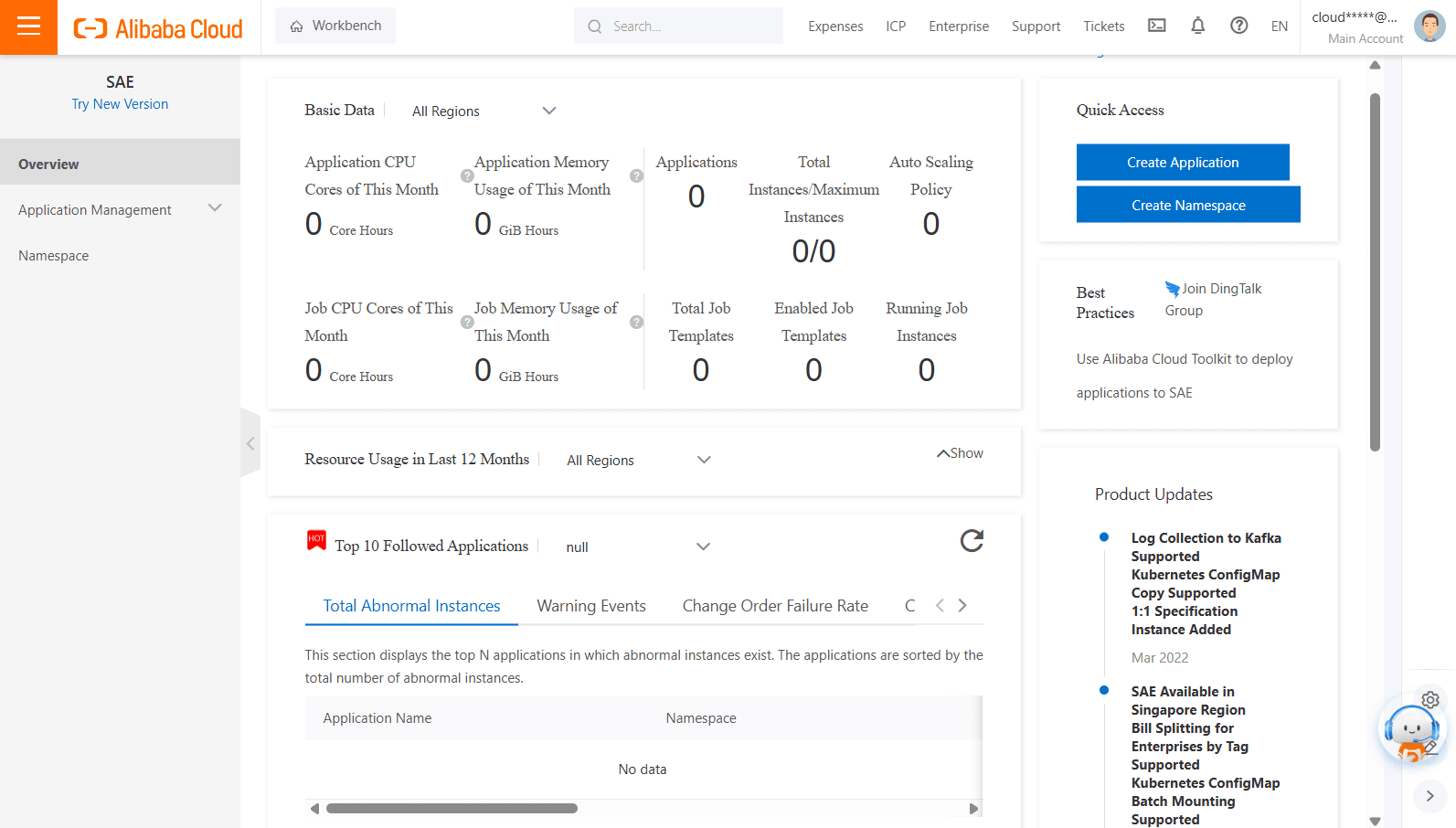The width and height of the screenshot is (1456, 828).
Task: Expand Resource Usage section with Show
Action: coord(960,453)
